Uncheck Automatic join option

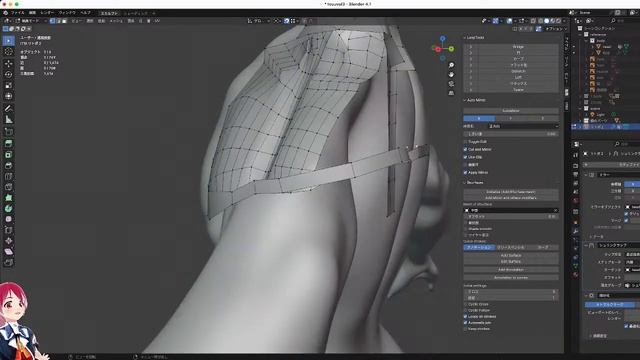coord(465,323)
